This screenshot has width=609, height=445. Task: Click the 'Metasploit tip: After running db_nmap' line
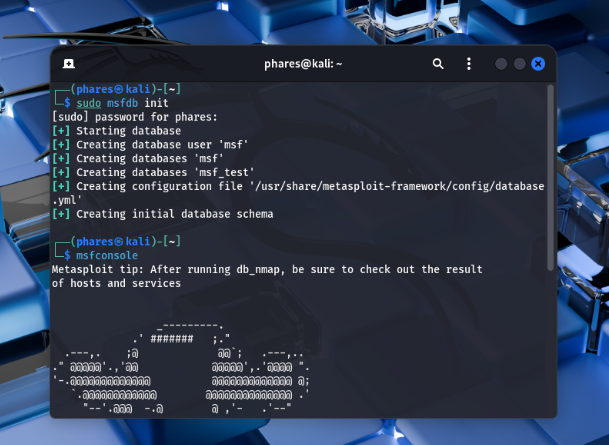point(267,269)
